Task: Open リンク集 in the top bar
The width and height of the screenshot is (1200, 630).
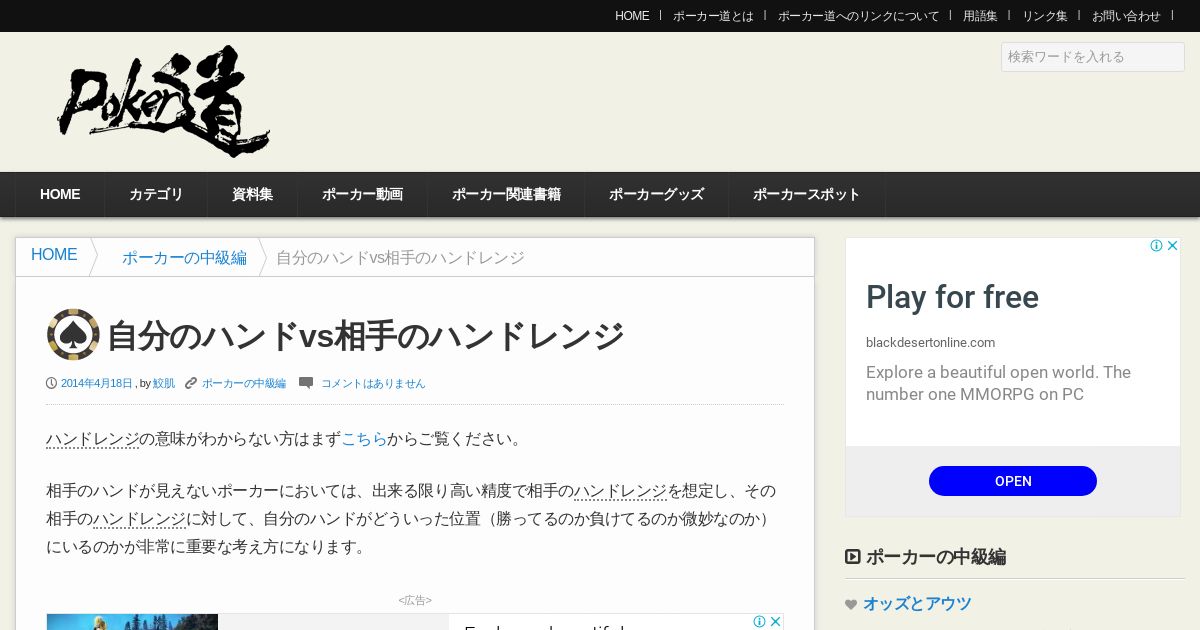Action: [x=1045, y=16]
